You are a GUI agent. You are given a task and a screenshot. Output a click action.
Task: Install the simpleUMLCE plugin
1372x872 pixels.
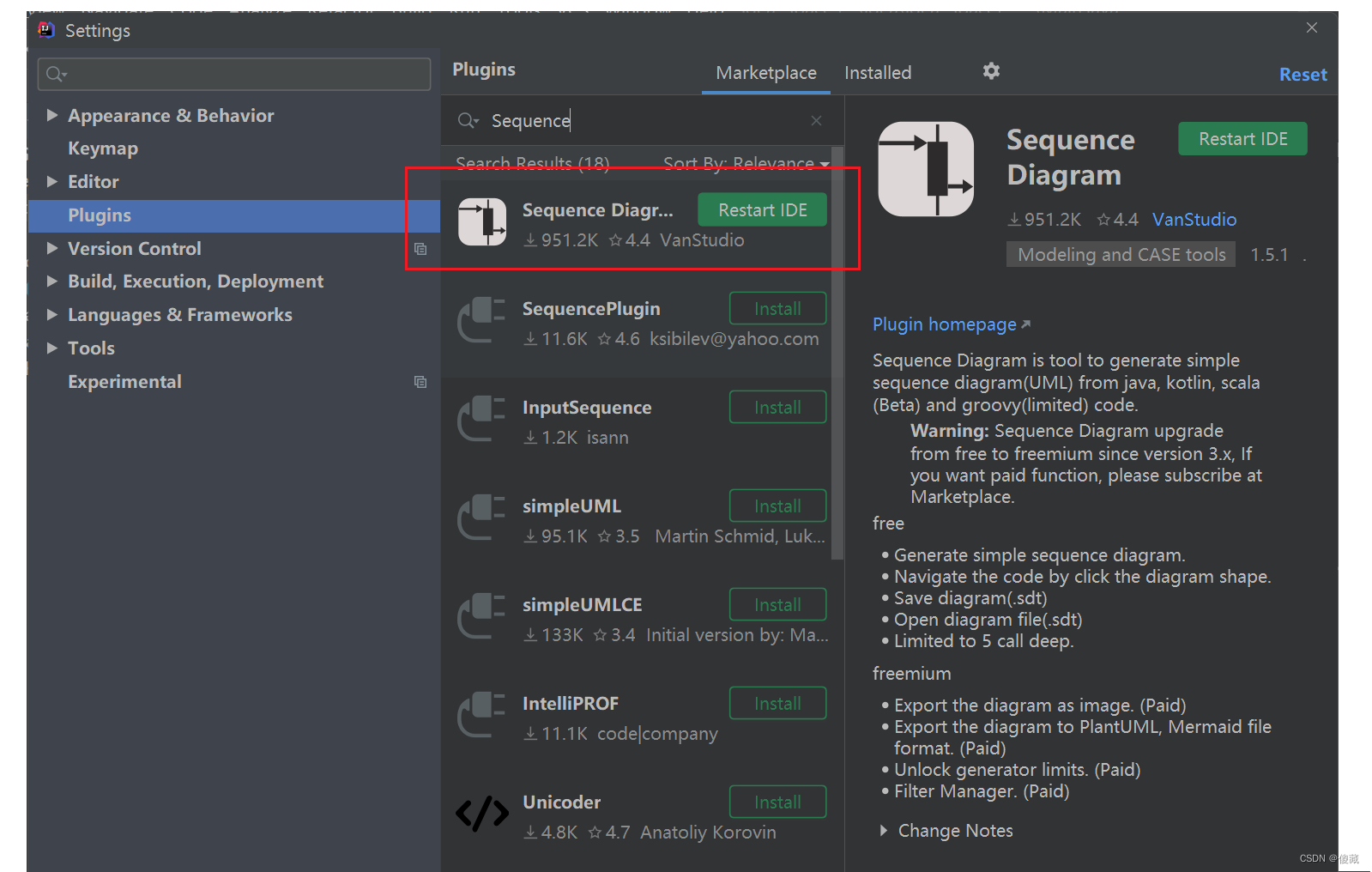click(777, 605)
